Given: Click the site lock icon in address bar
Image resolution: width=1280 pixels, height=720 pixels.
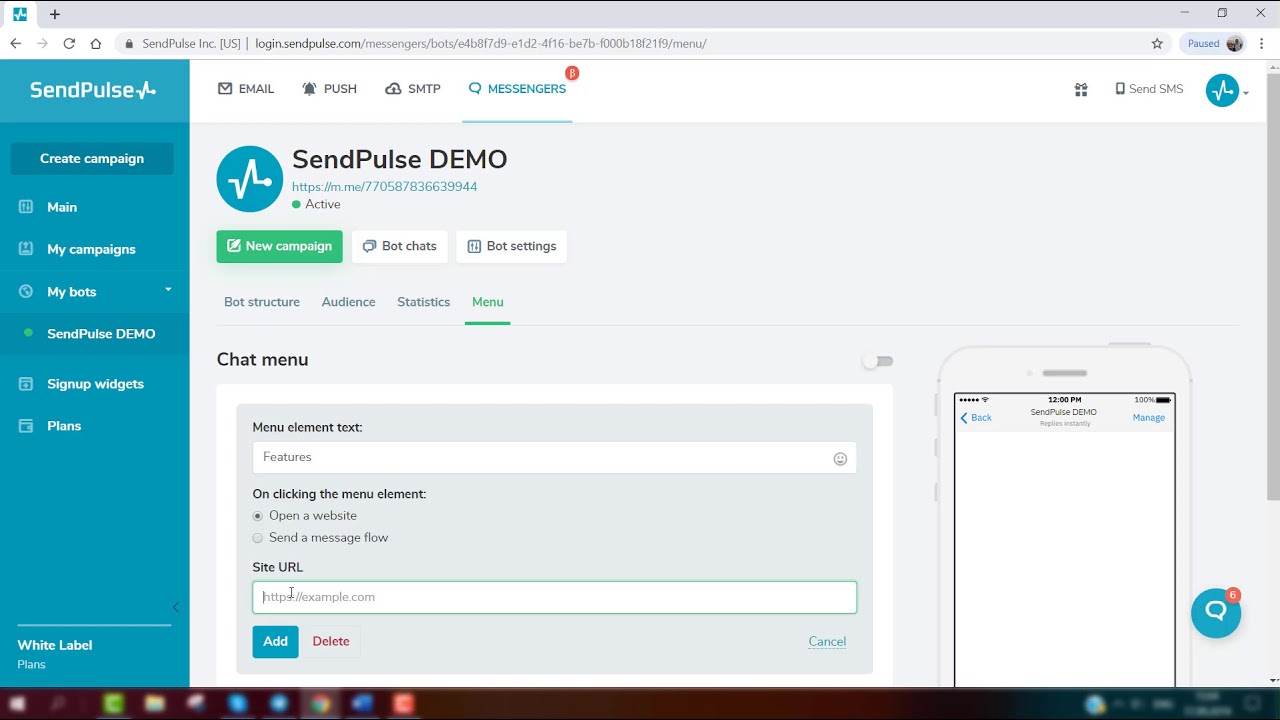Looking at the screenshot, I should [128, 44].
